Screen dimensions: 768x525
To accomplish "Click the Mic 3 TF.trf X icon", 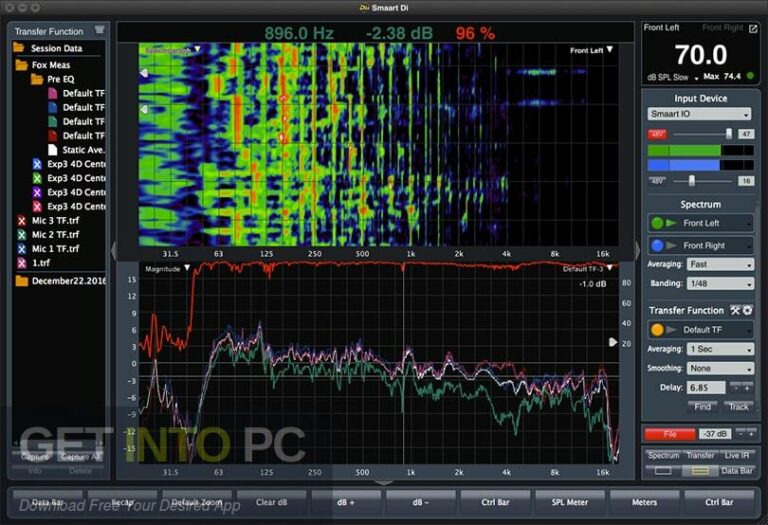I will click(22, 221).
